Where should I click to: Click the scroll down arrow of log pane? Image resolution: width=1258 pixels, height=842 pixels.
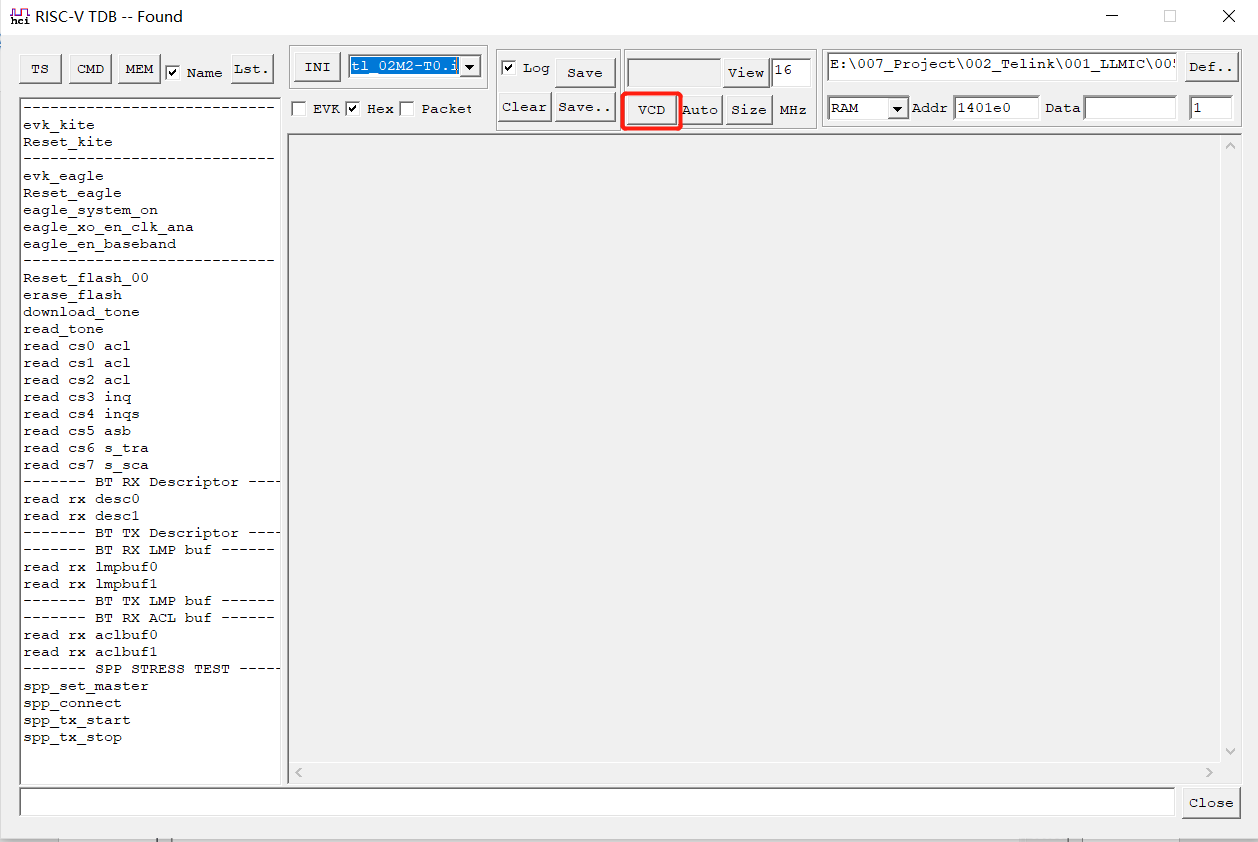(1231, 752)
